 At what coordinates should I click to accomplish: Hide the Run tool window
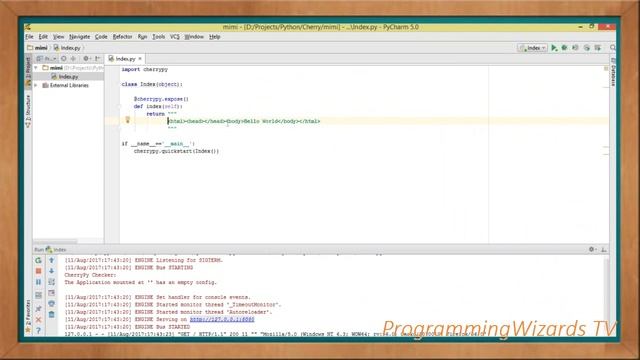pos(604,249)
